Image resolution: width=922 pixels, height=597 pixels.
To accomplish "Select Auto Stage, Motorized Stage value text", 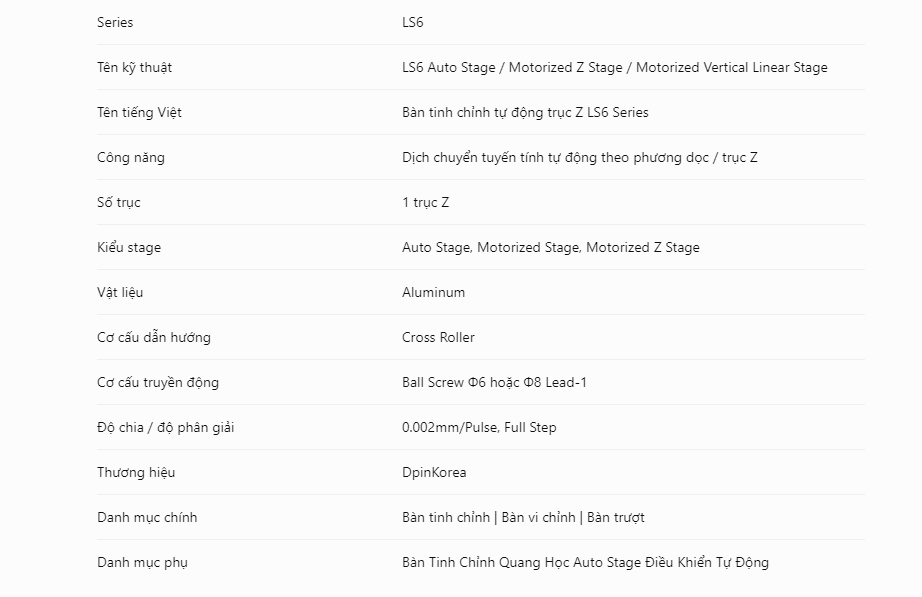I will 550,248.
